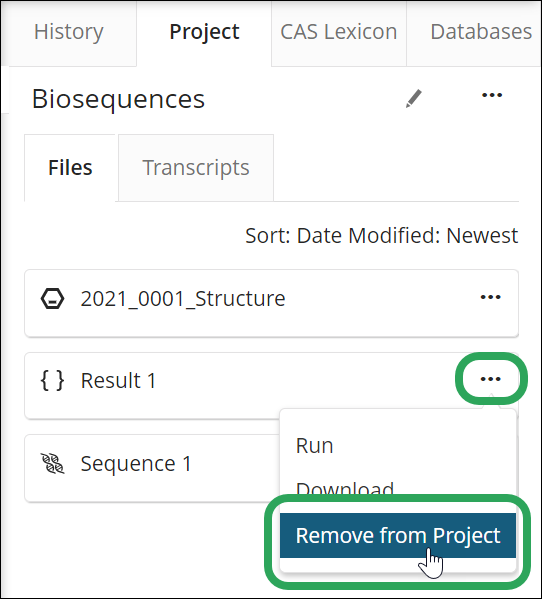
Task: Switch to the History tab
Action: pos(69,33)
